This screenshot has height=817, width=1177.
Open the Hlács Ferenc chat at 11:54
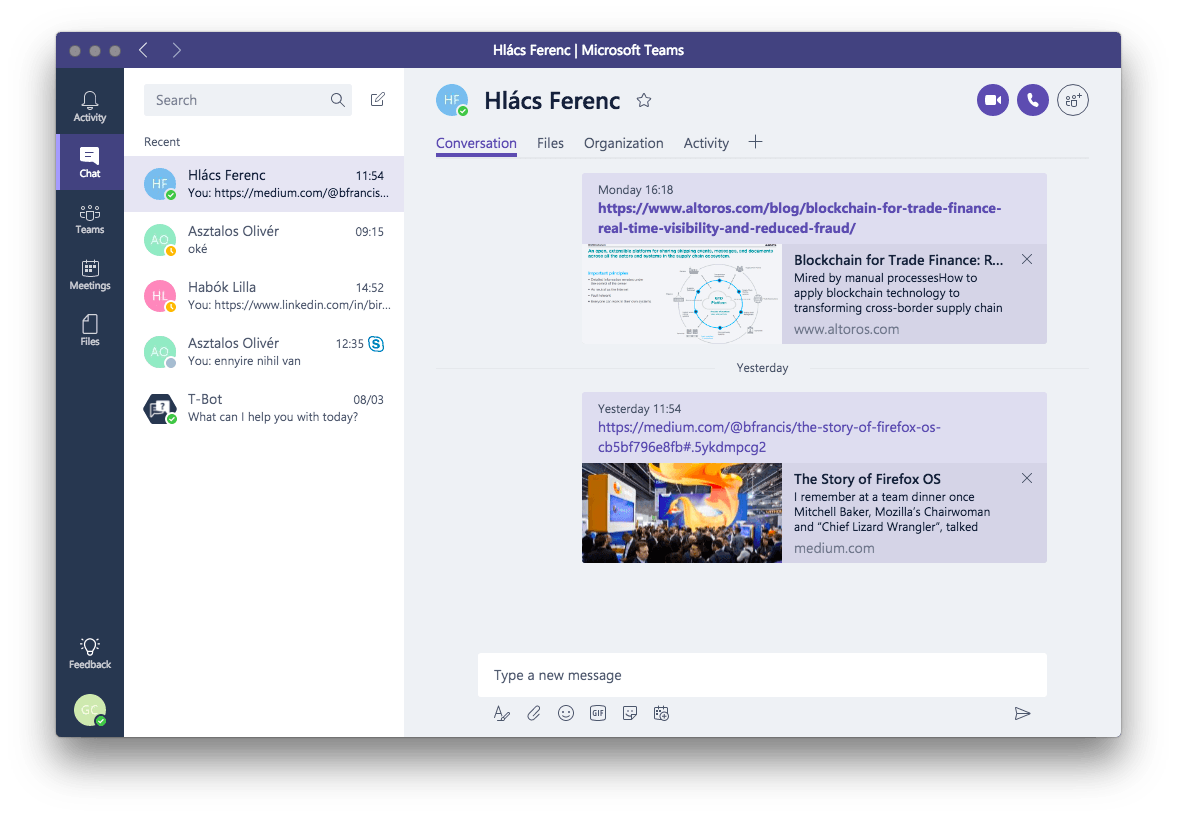[x=264, y=184]
